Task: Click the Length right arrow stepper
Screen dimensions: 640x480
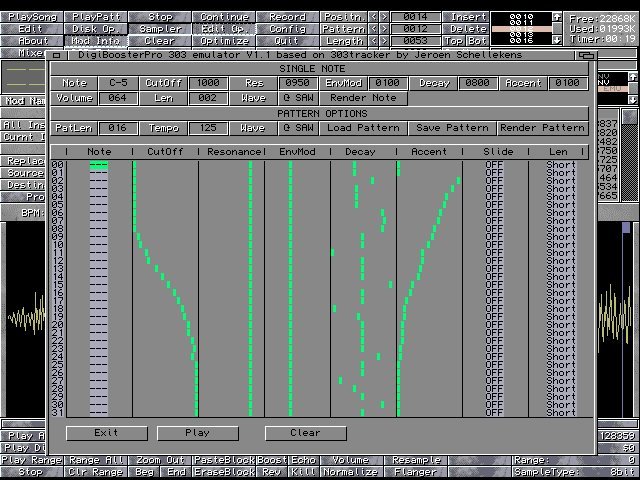Action: pyautogui.click(x=384, y=41)
